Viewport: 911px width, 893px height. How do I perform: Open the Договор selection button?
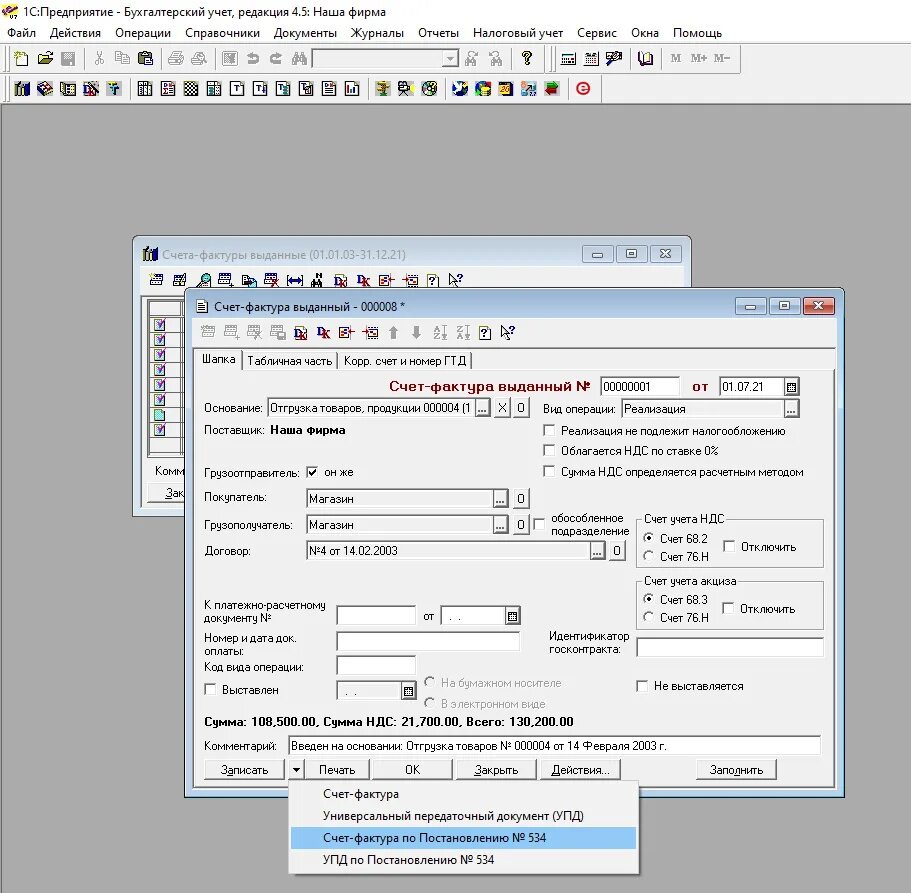coord(597,551)
